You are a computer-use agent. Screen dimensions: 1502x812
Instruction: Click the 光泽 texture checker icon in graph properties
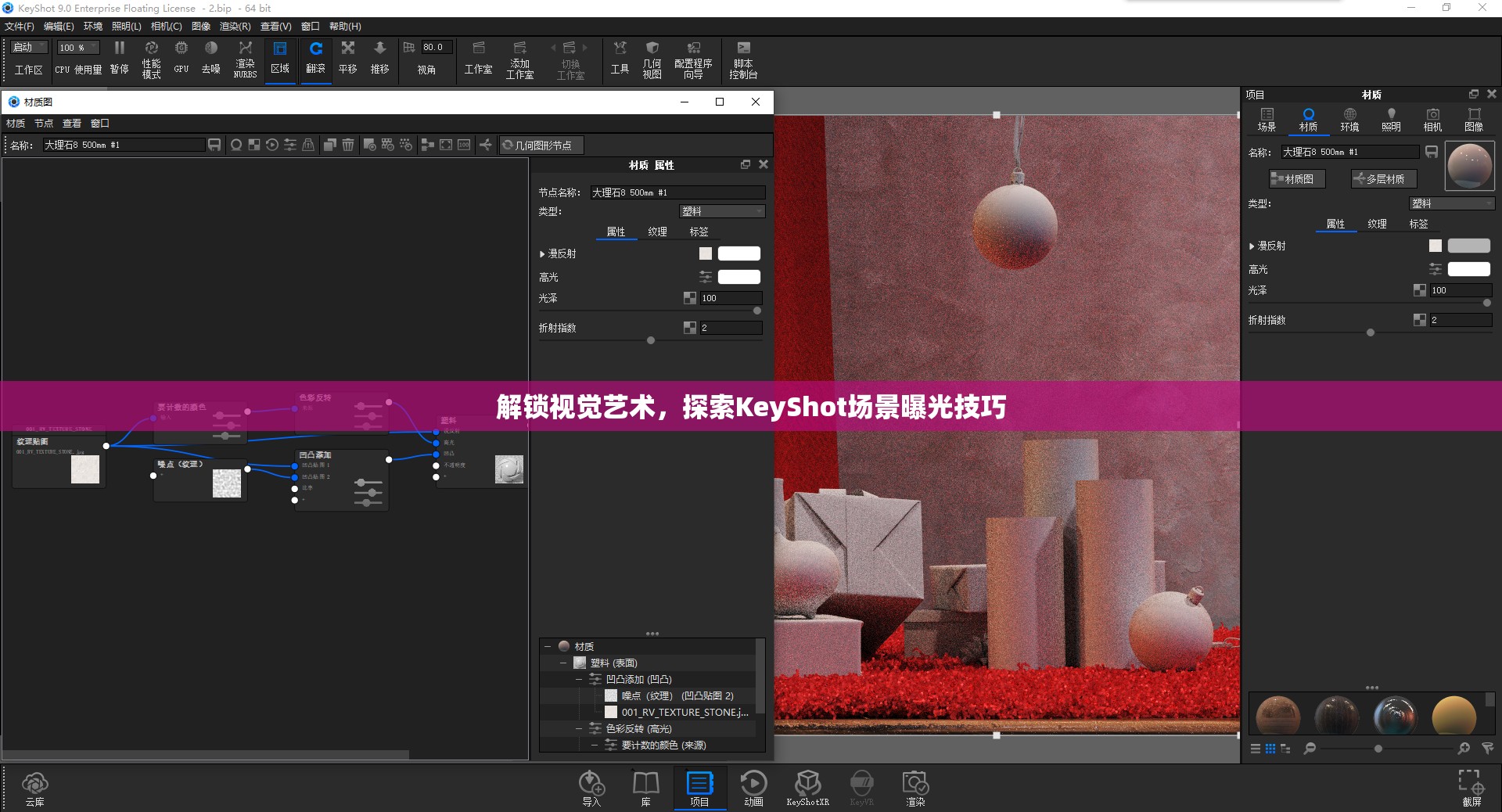pyautogui.click(x=690, y=298)
